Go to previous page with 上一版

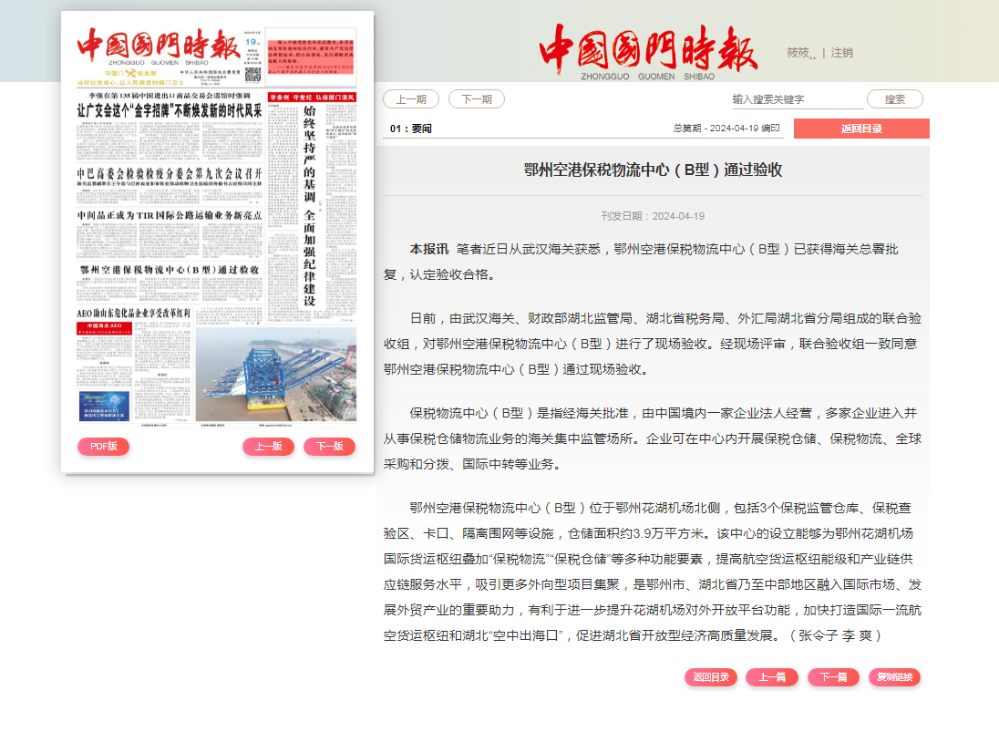pyautogui.click(x=268, y=446)
